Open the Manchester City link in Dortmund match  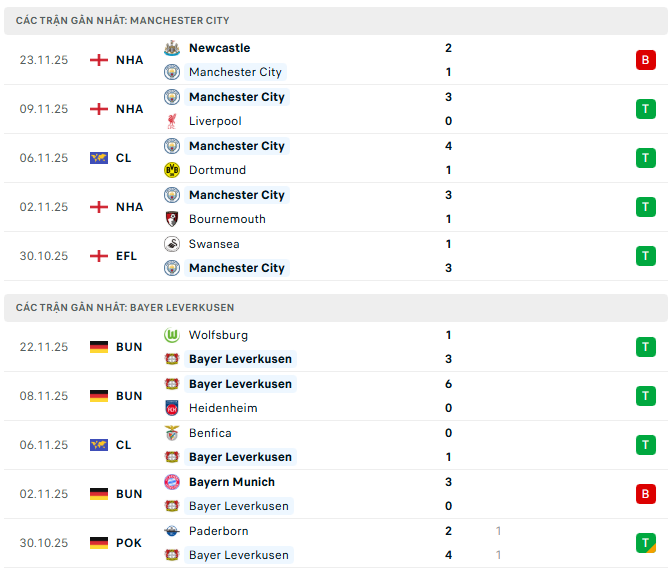tap(236, 146)
